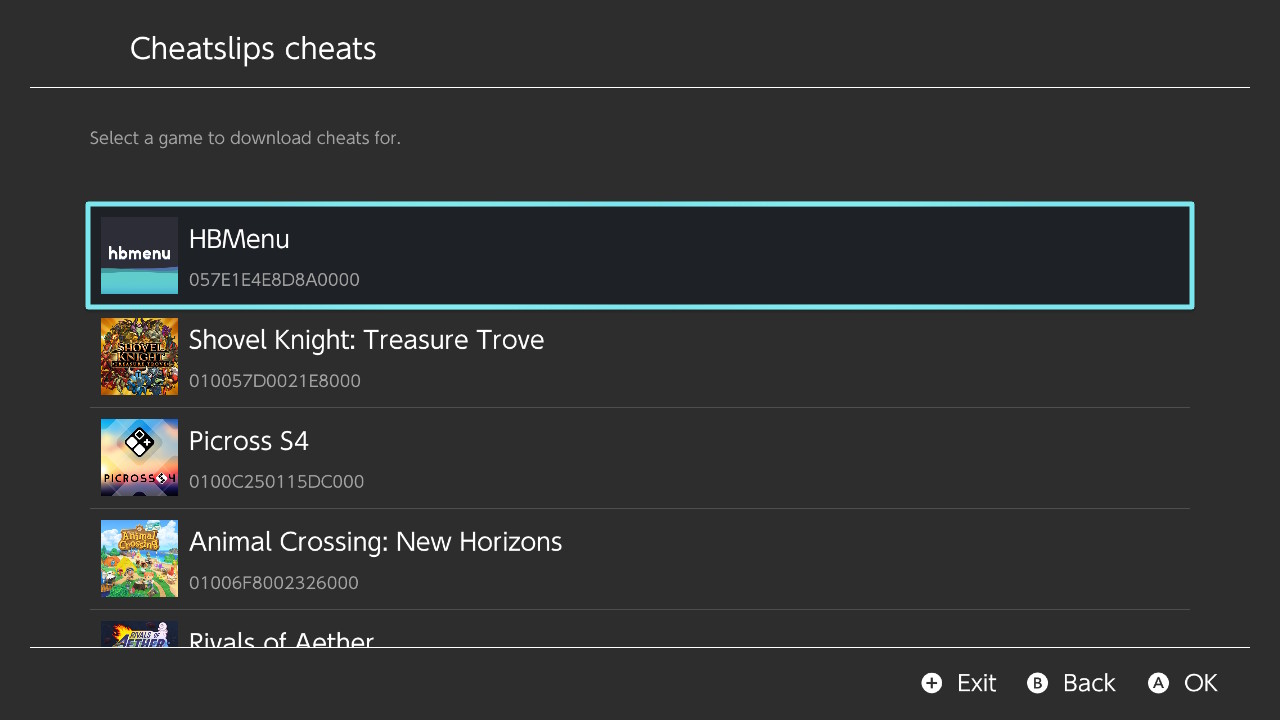Click the Shovel Knight game icon
Image resolution: width=1280 pixels, height=720 pixels.
click(x=139, y=356)
